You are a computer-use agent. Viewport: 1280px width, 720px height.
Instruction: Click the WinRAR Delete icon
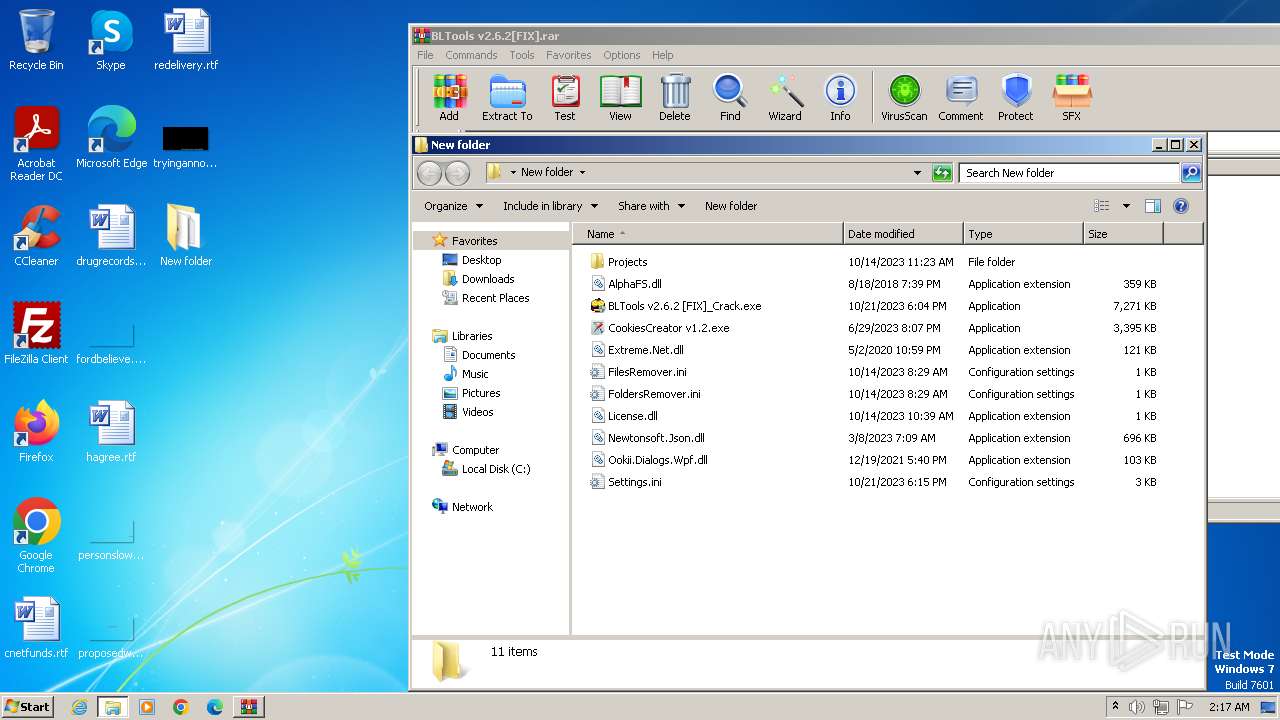point(675,98)
